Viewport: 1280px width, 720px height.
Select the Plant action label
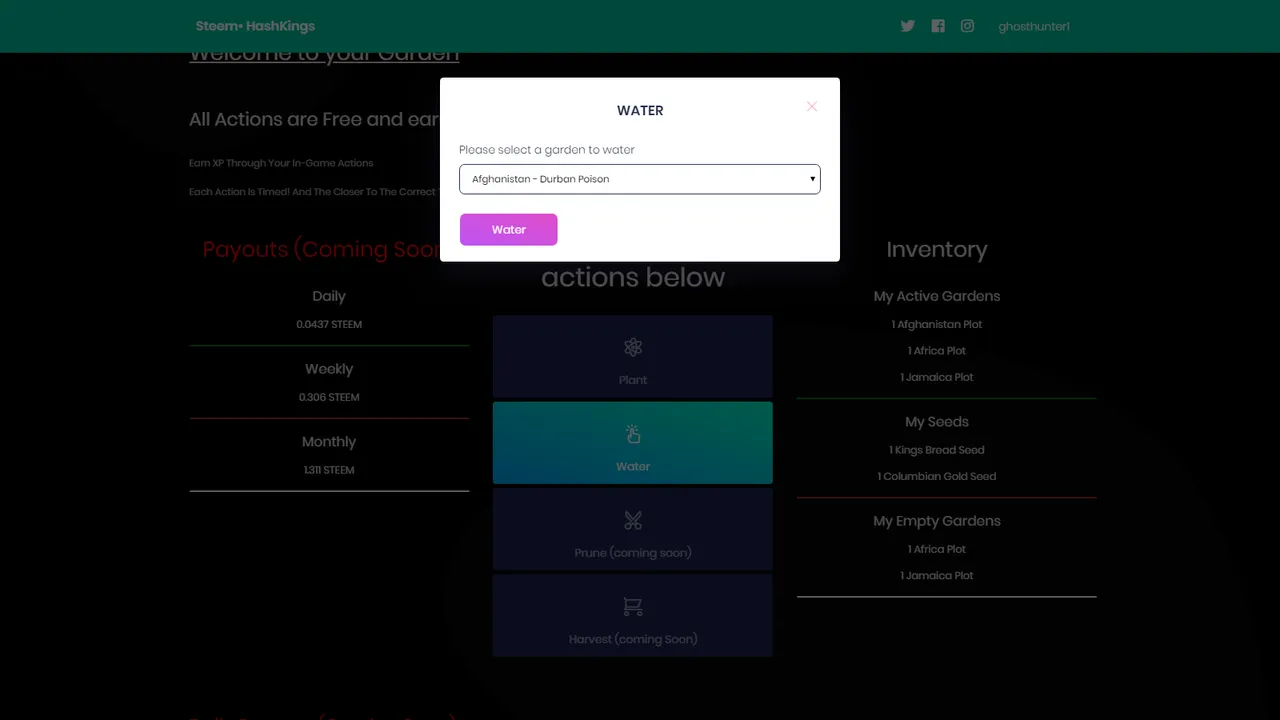tap(633, 380)
